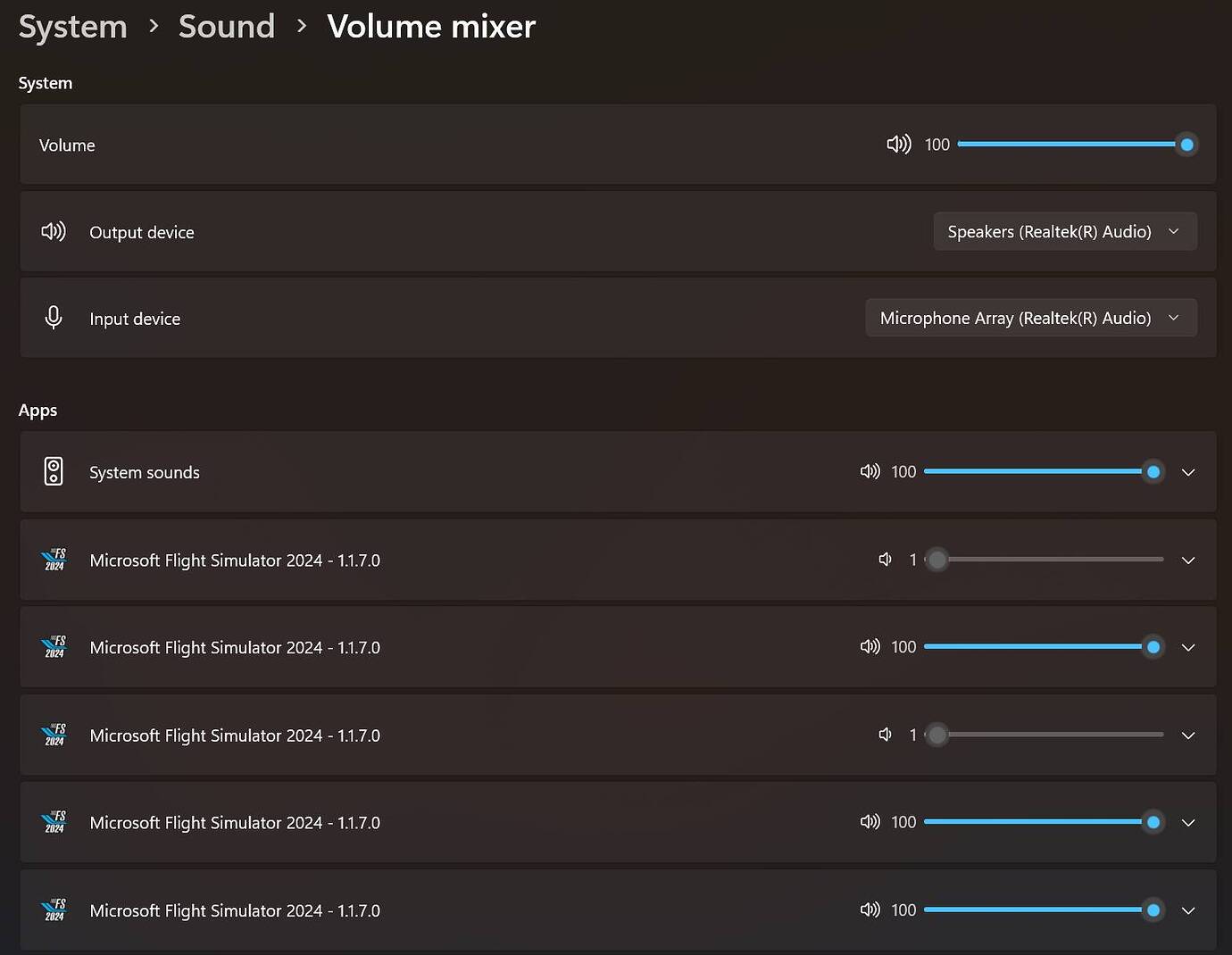Click the last Flight Simulator app logo
This screenshot has width=1232, height=955.
54,910
